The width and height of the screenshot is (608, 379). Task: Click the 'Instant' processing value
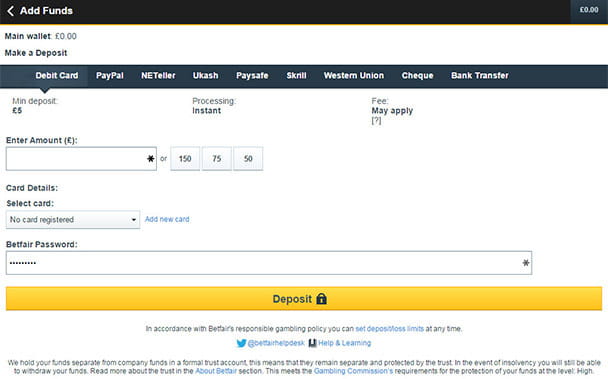206,111
